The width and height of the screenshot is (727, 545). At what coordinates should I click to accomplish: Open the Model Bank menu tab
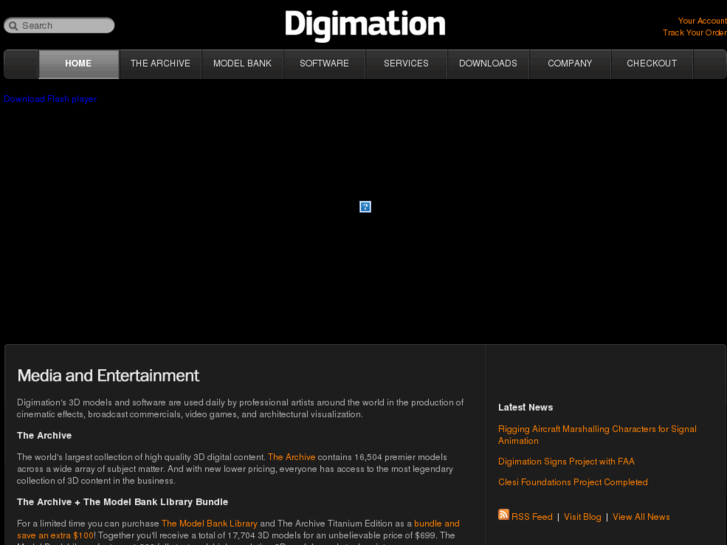(242, 64)
